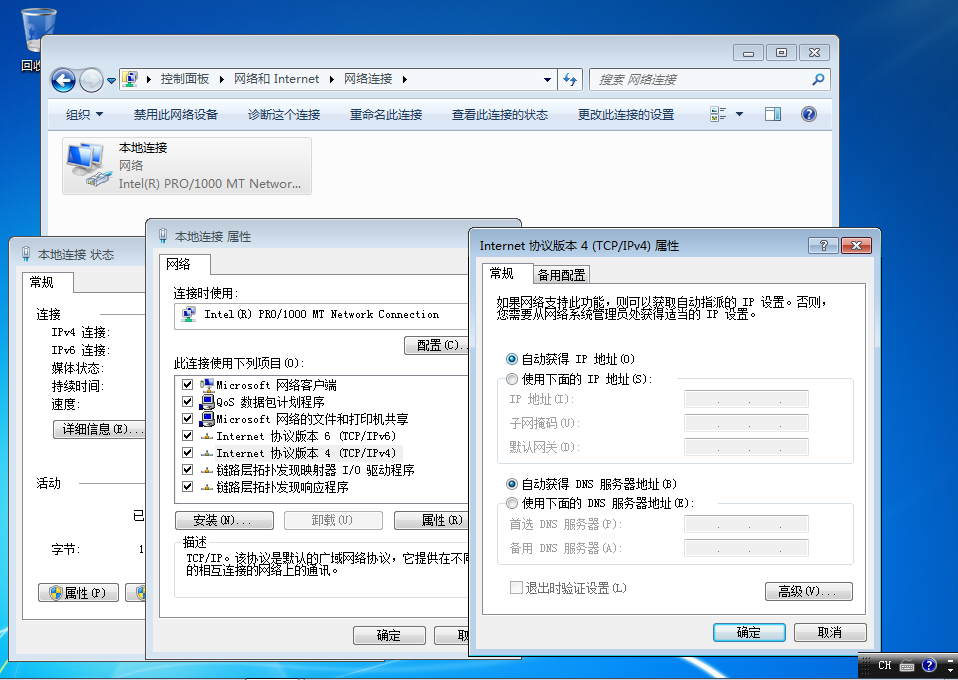Click the help icon on TCP/IPv4 dialog title bar
Viewport: 958px width, 680px height.
[x=824, y=245]
